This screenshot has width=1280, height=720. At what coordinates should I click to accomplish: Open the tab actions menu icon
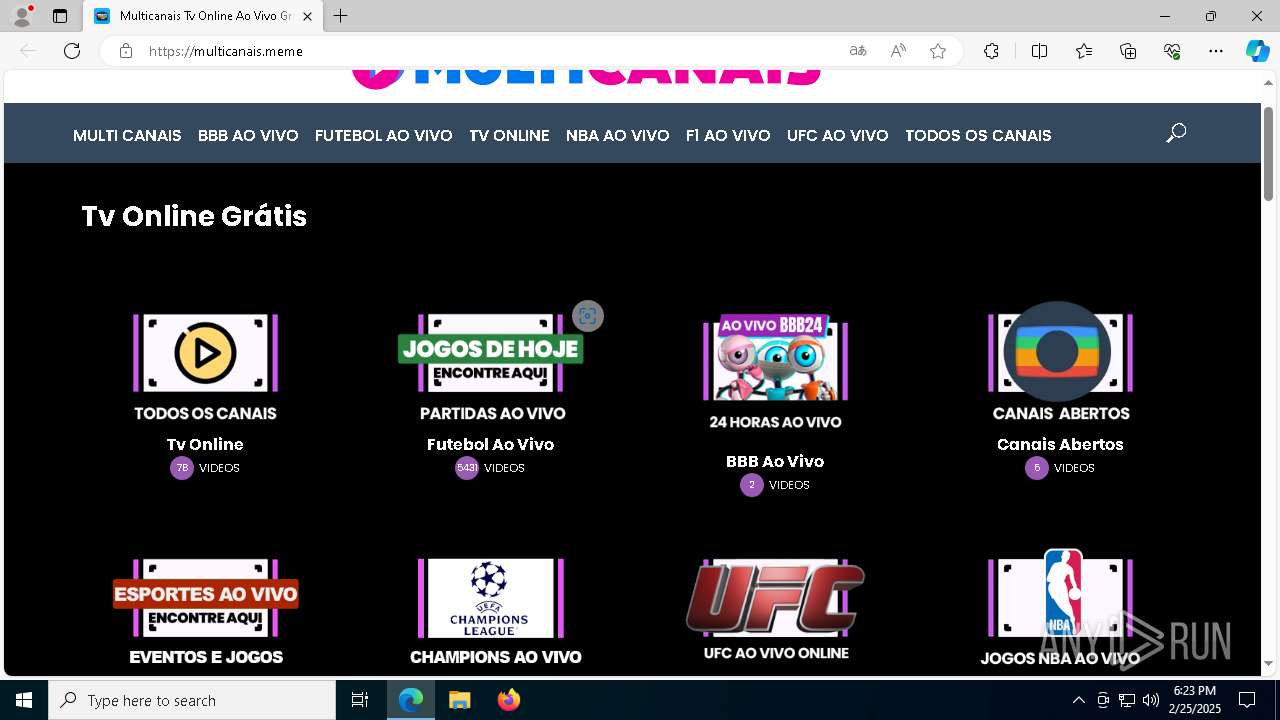click(x=60, y=16)
